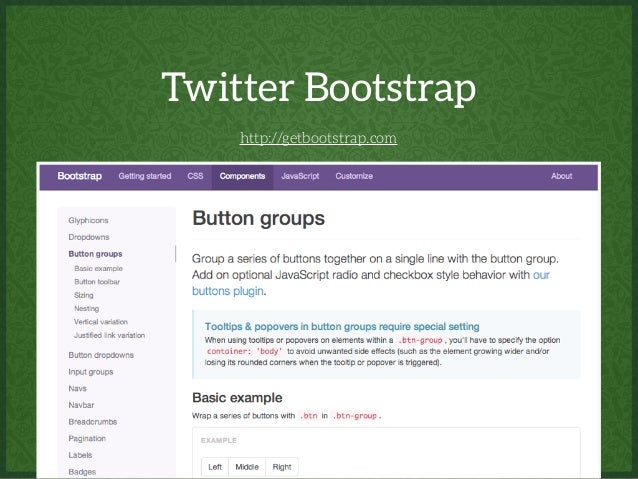Go to Glyphicons in sidebar
638x479 pixels.
click(88, 220)
